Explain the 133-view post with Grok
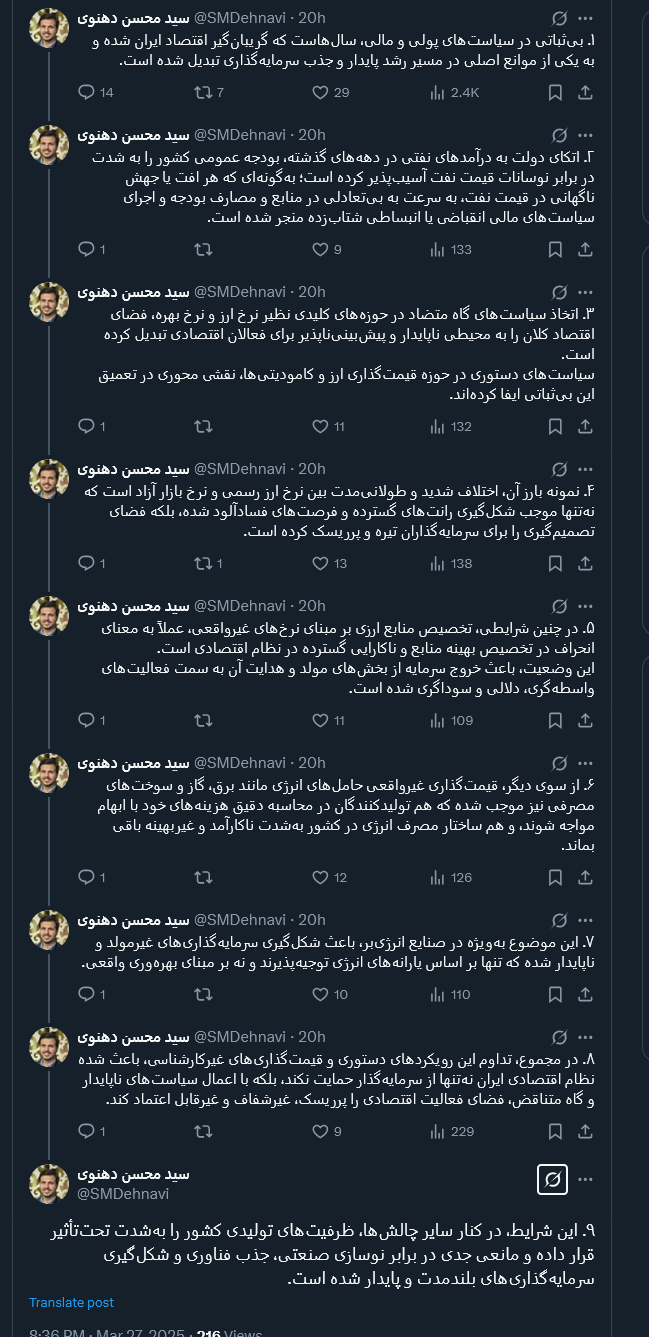This screenshot has width=649, height=1337. click(559, 135)
